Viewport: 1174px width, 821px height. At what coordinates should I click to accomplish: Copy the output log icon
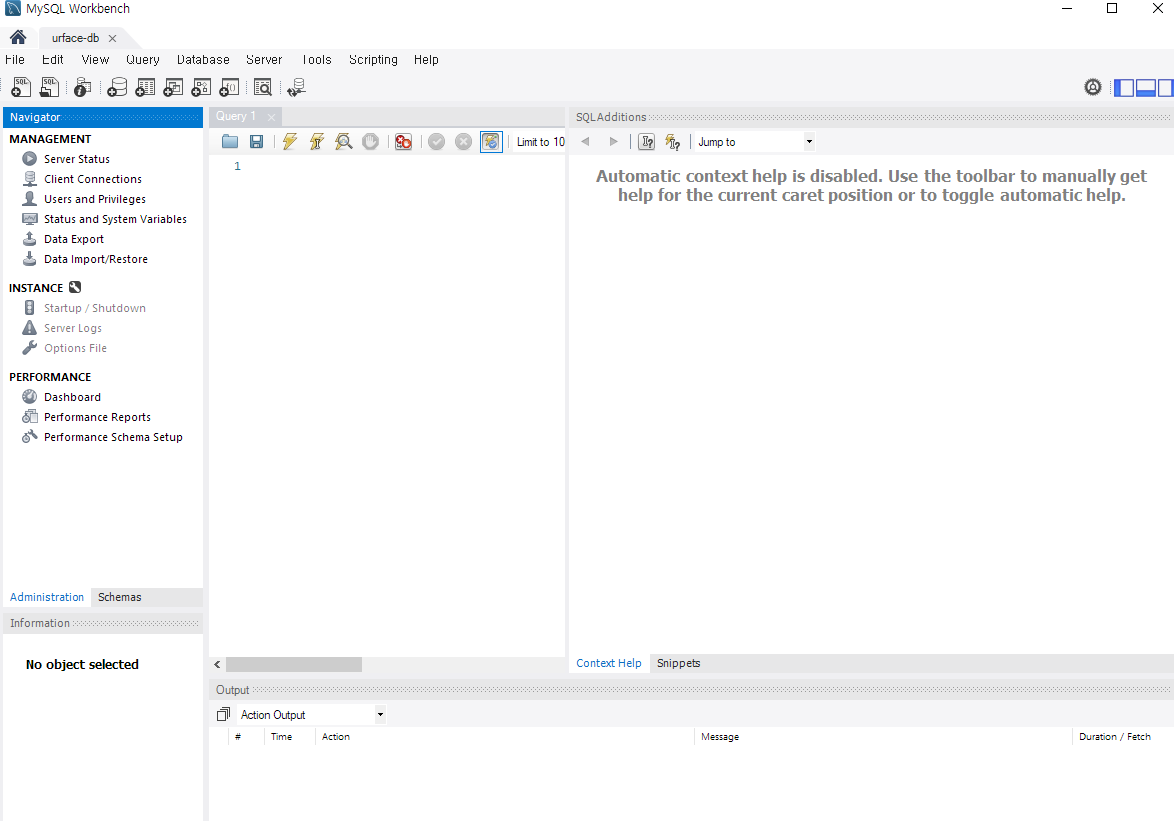[x=223, y=715]
